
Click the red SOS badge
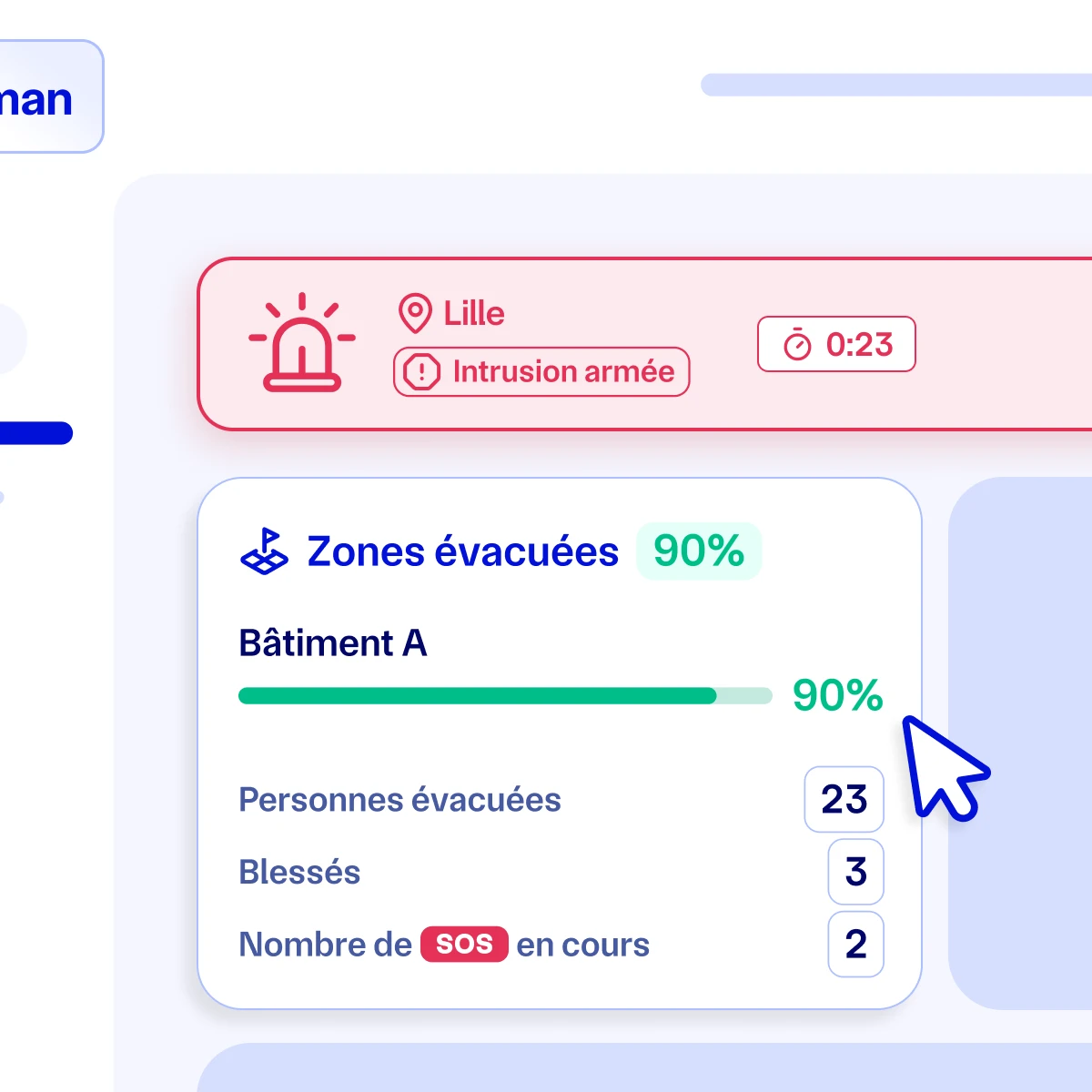tap(464, 945)
